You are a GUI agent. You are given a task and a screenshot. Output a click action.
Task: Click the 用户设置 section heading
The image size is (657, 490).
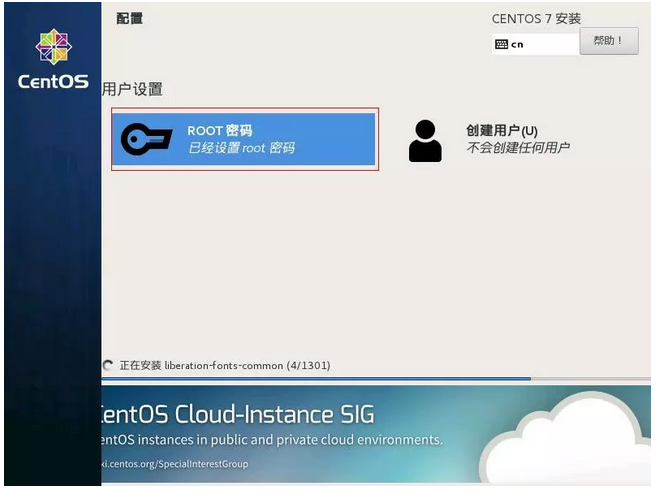(132, 89)
